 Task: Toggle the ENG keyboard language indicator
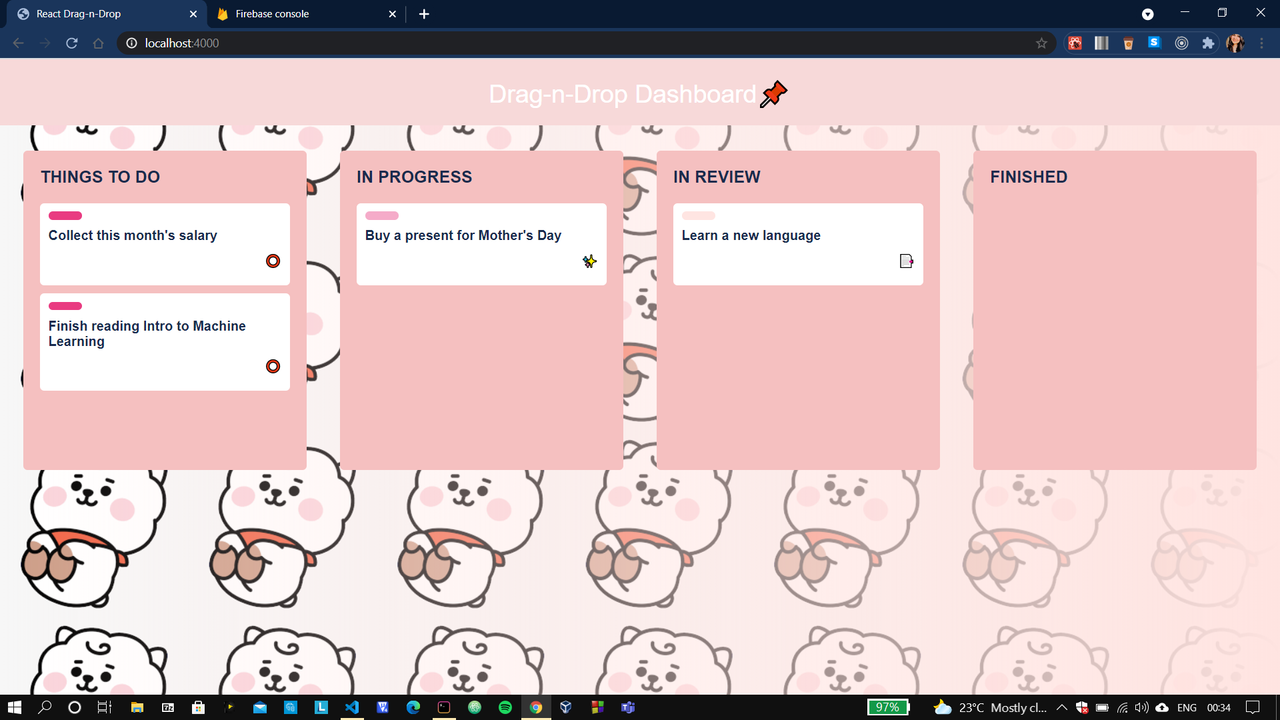pos(1185,707)
